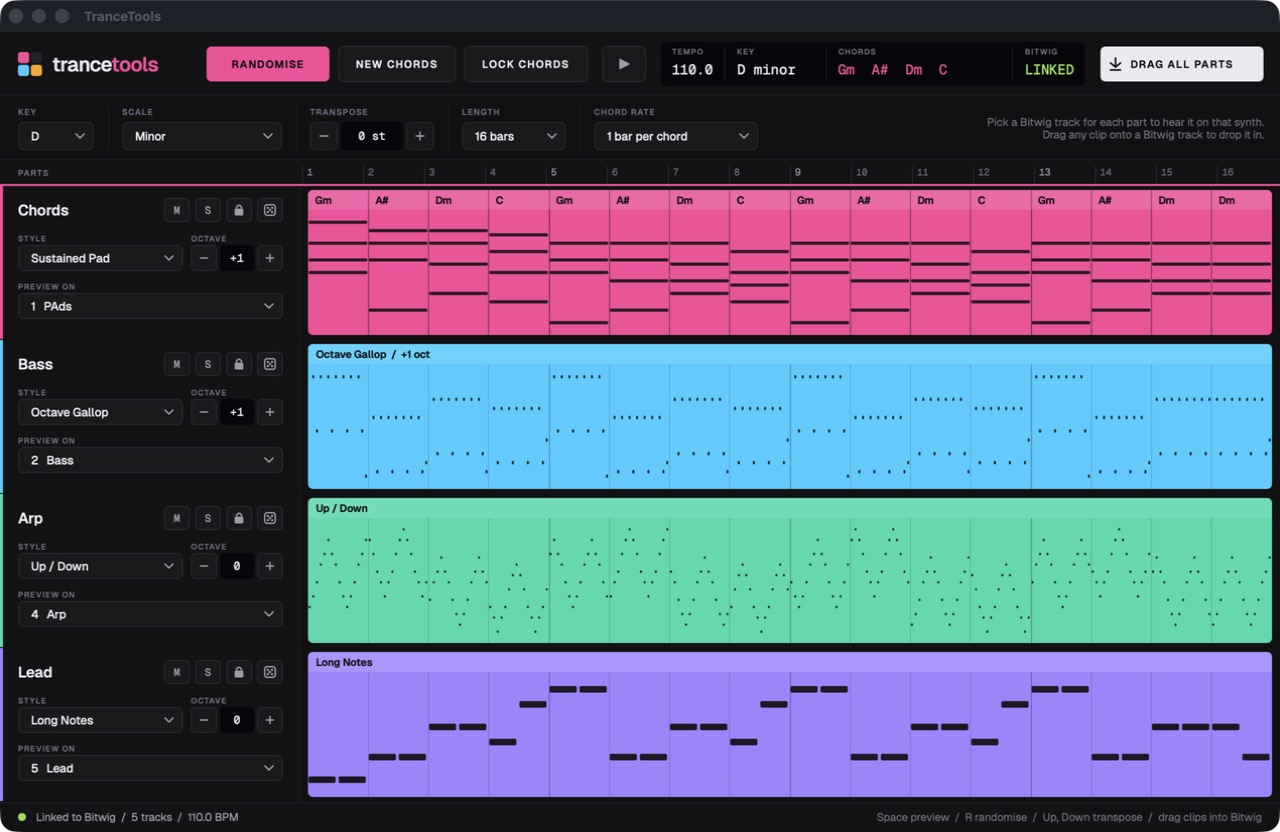Open Arp preview track dropdown 4 Arp

(x=150, y=614)
